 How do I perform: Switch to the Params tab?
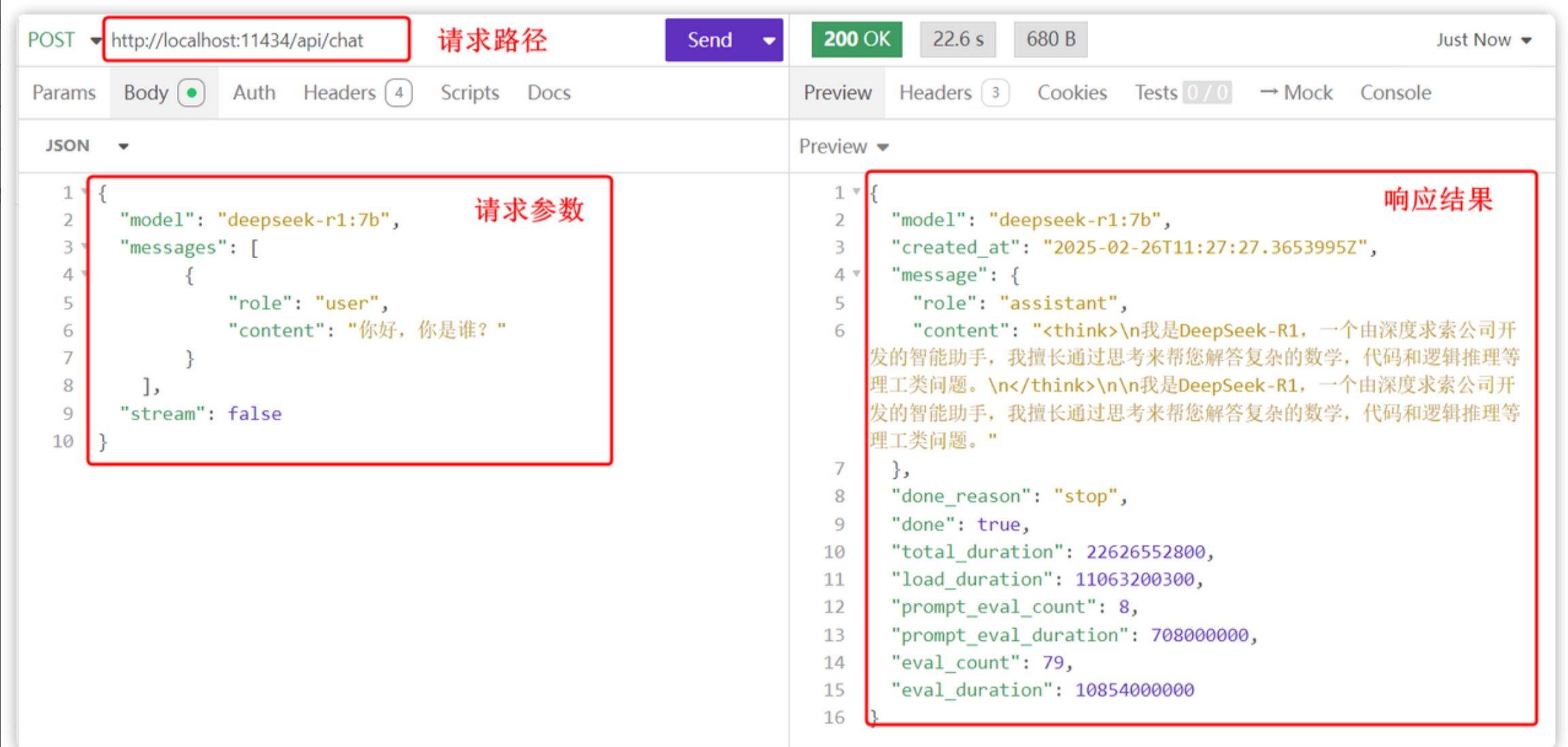[64, 93]
